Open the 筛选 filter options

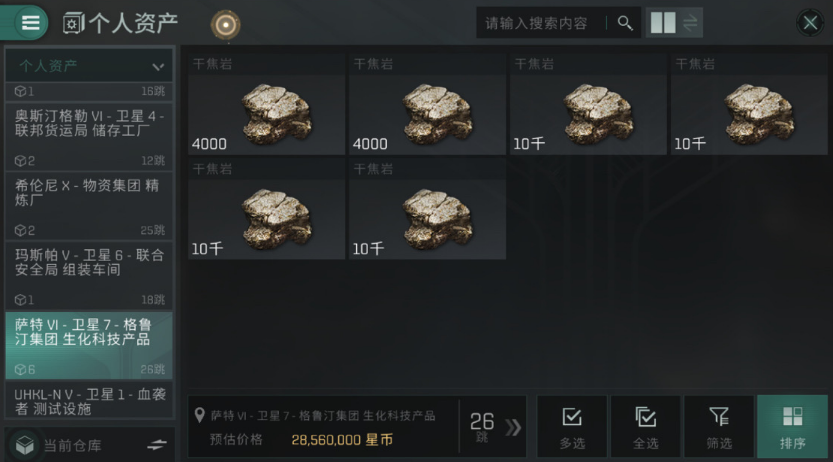[719, 426]
